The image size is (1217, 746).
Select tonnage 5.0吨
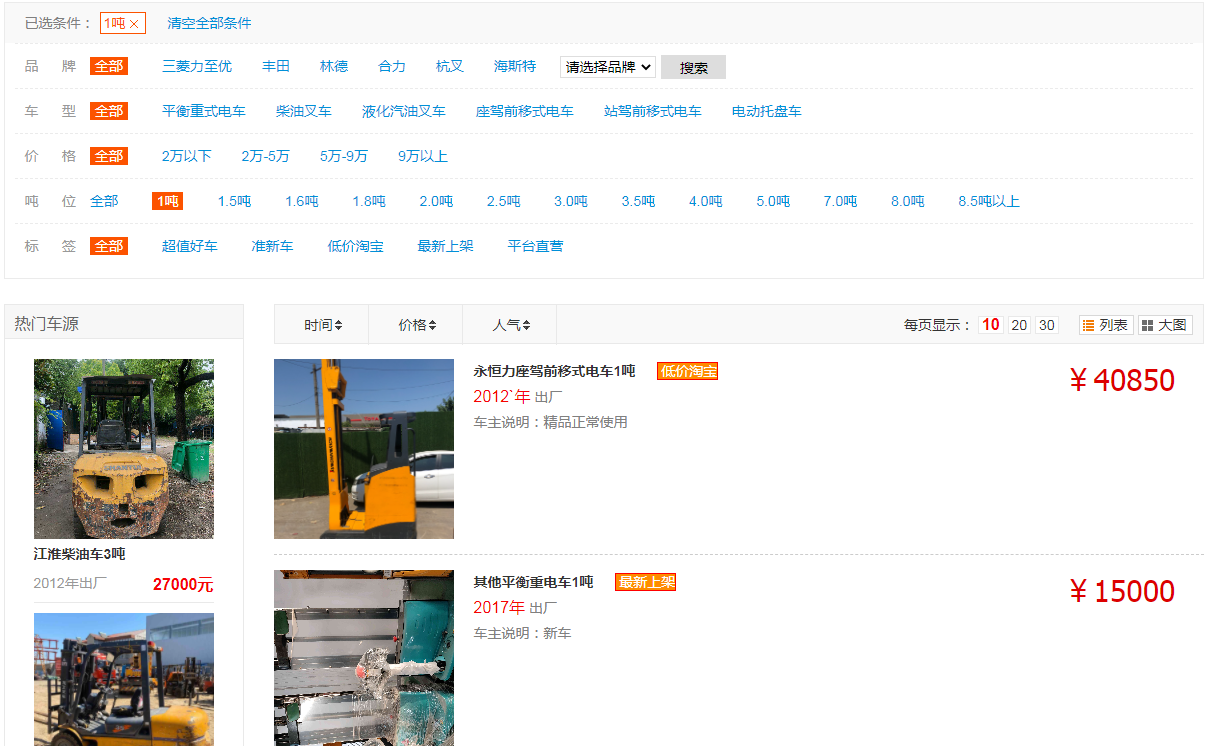(x=773, y=201)
